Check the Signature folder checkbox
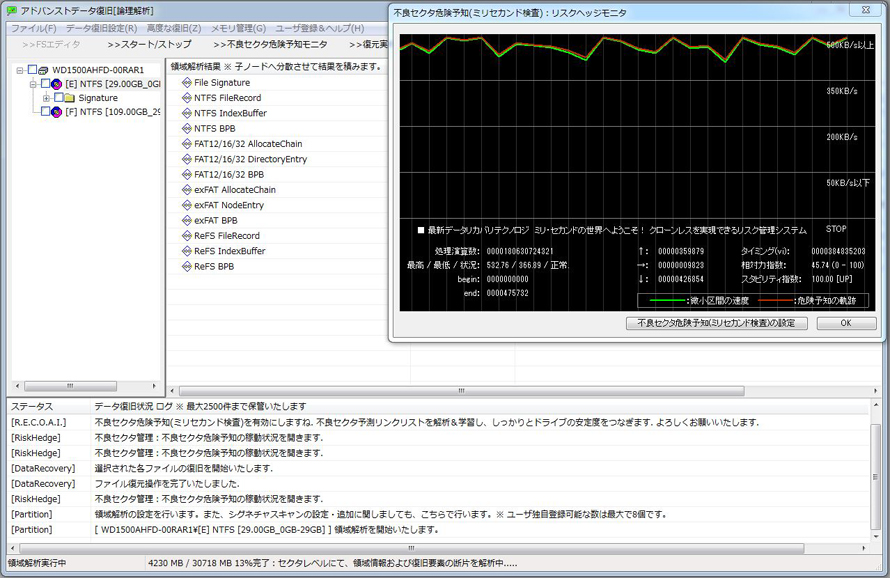 coord(58,97)
